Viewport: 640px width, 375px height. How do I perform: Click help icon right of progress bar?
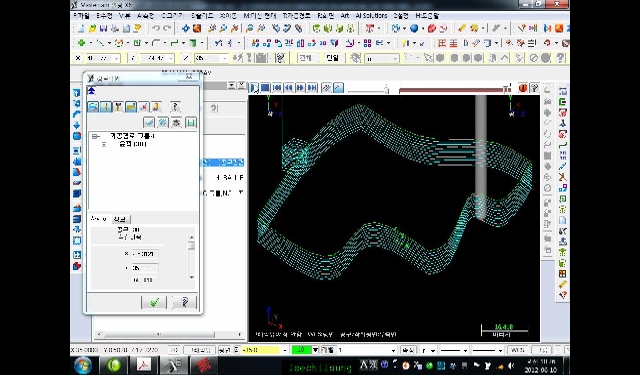click(534, 88)
